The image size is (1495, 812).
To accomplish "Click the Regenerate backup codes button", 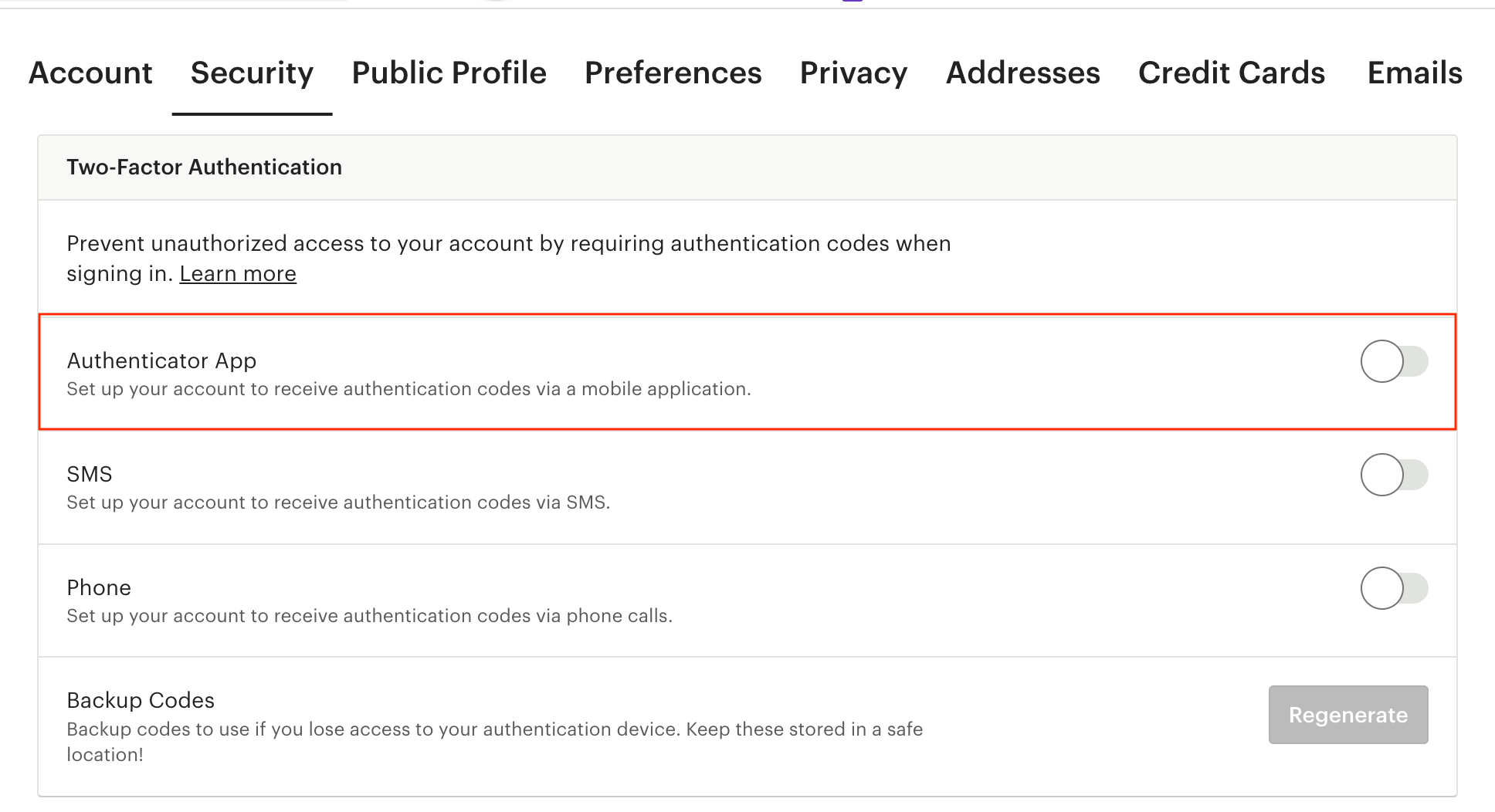I will click(1348, 715).
